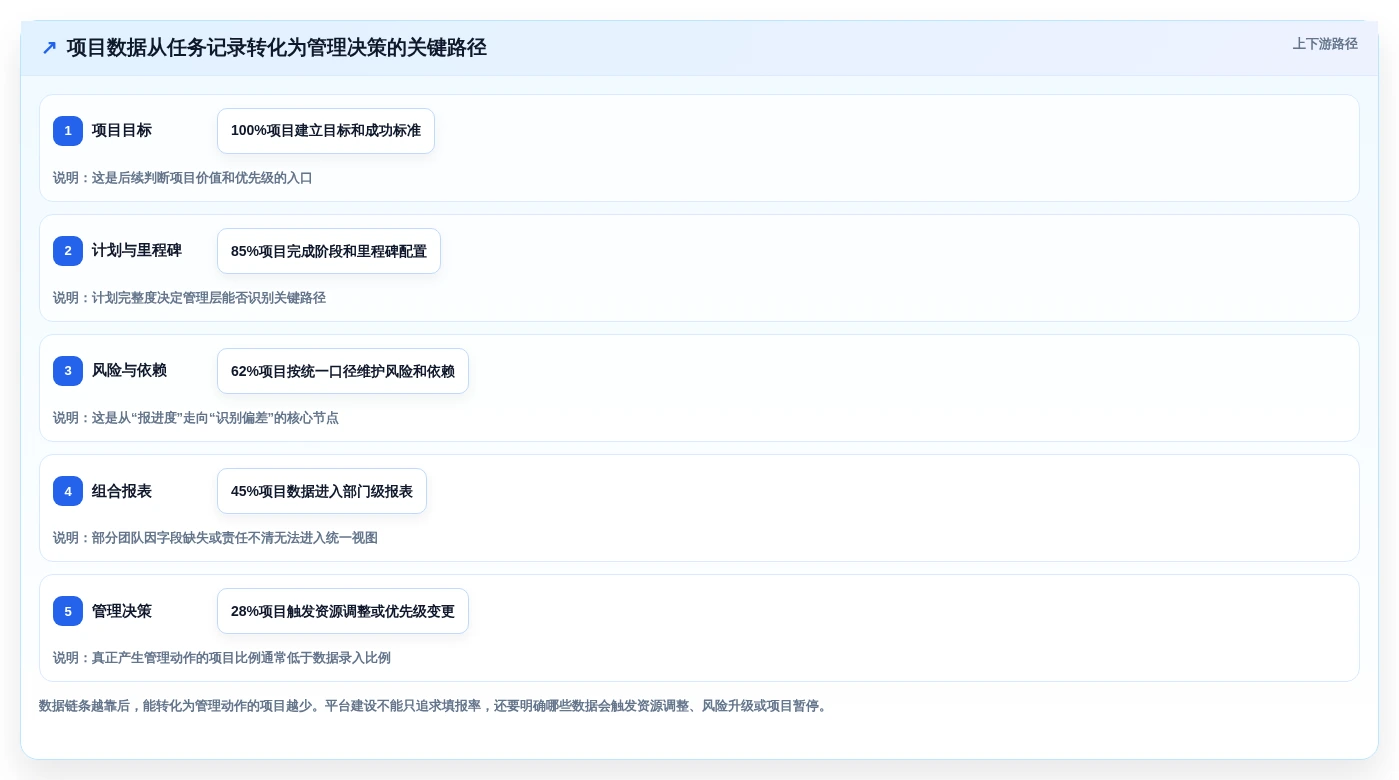Click the 风险与依赖 step title
Screen dimensions: 1399x780
pyautogui.click(x=129, y=371)
